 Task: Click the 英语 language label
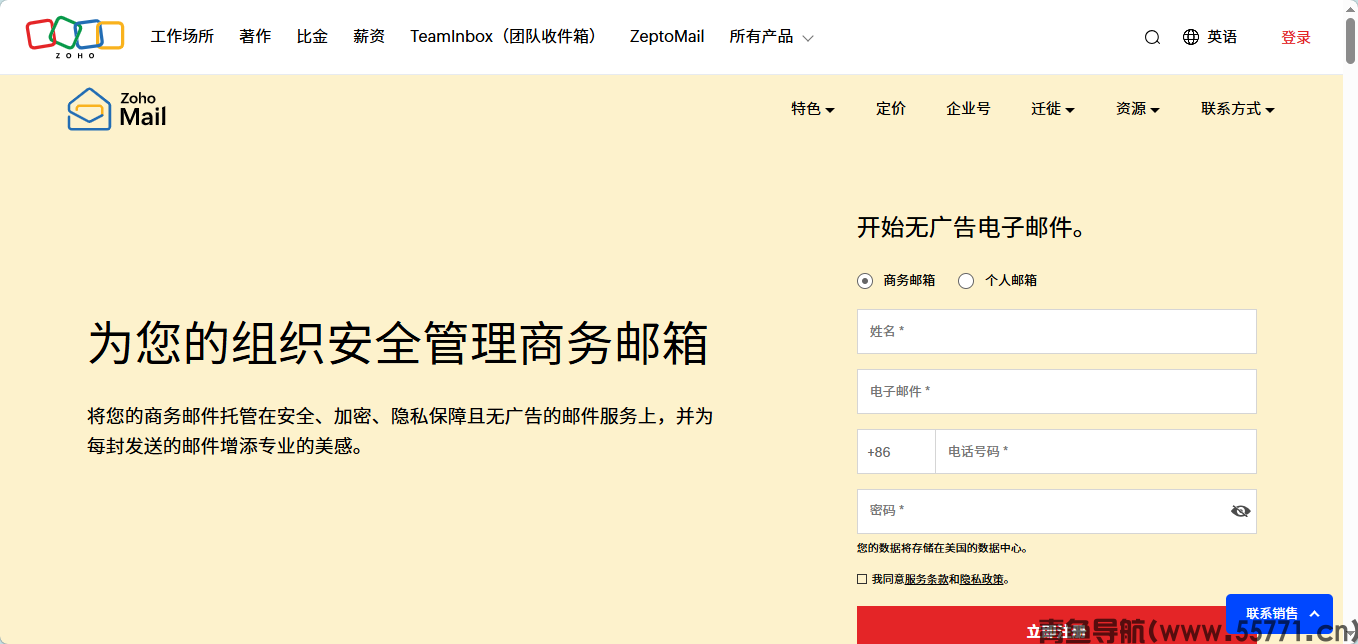point(1222,37)
